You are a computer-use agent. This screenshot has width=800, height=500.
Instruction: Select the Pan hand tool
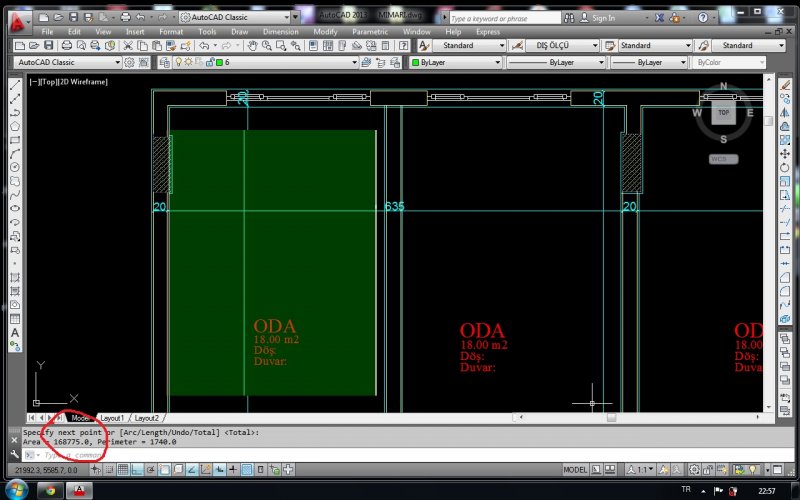tap(252, 45)
